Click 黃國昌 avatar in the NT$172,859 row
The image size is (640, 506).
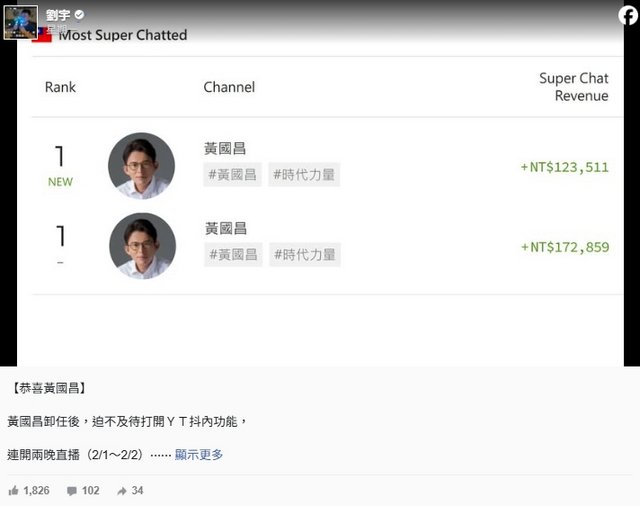141,246
